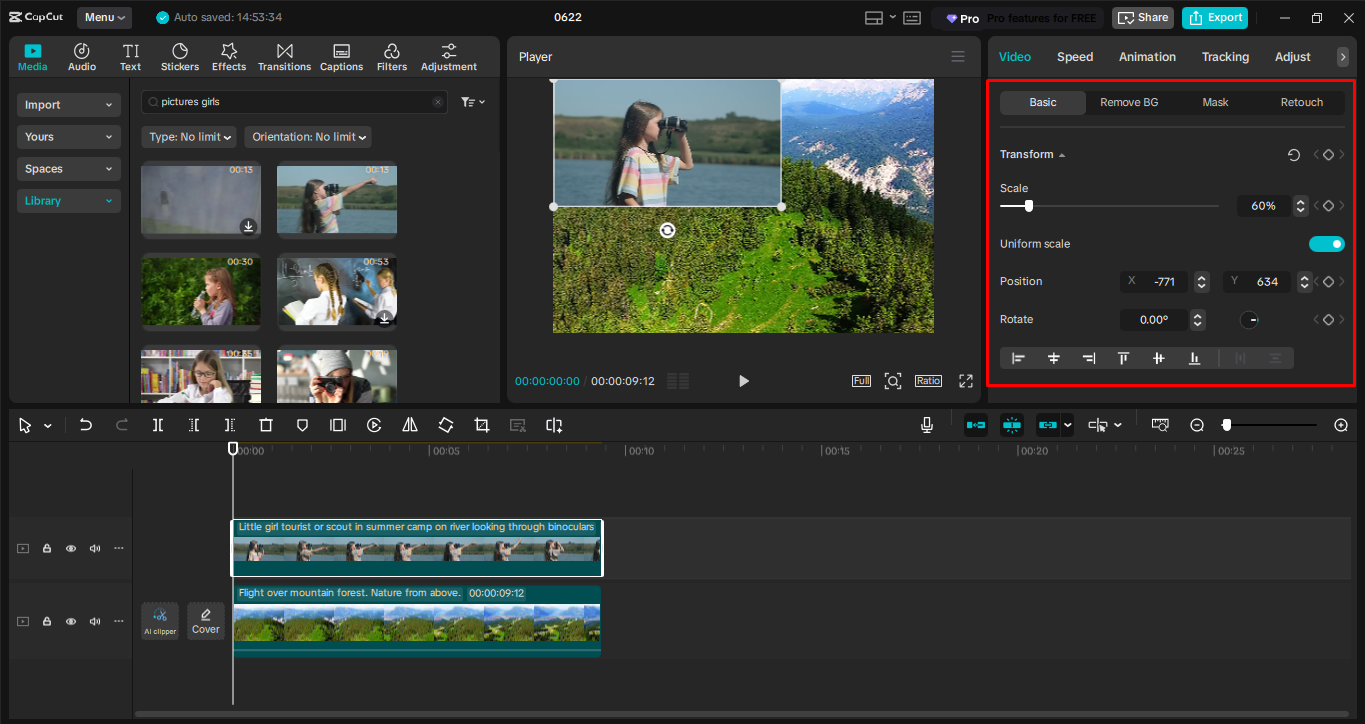Hide the binoculars girl track with eye icon
The width and height of the screenshot is (1365, 724).
[x=71, y=548]
